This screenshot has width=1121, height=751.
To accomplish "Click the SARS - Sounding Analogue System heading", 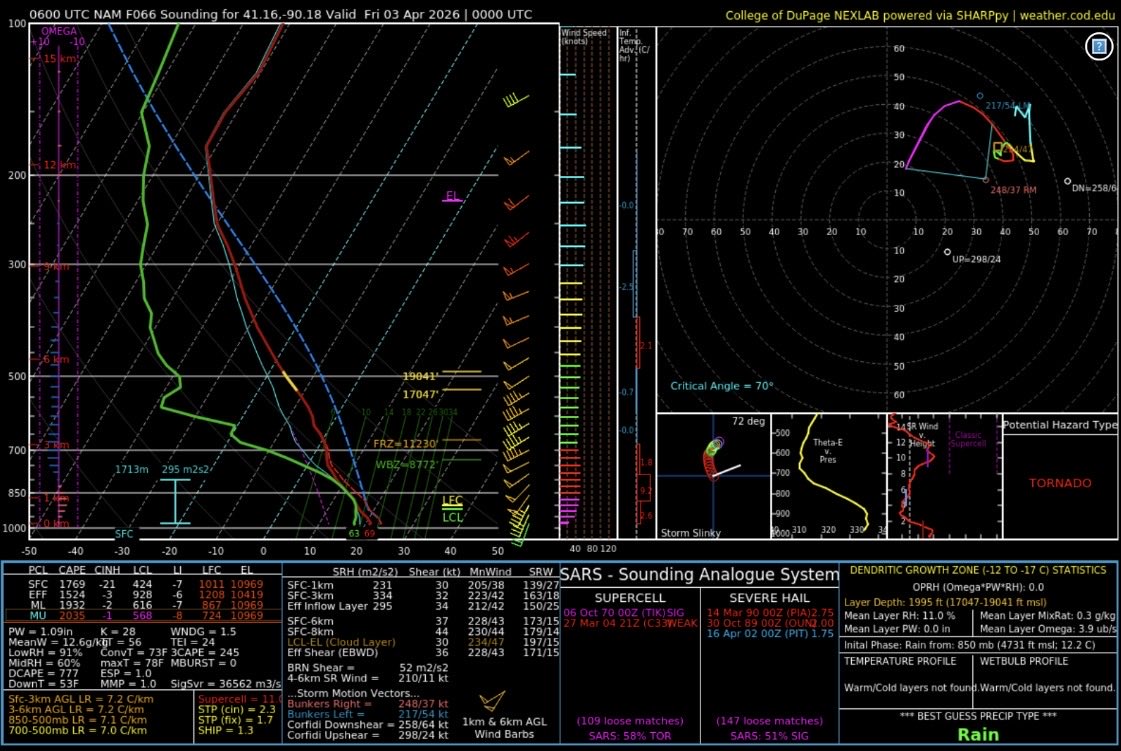I will click(699, 574).
